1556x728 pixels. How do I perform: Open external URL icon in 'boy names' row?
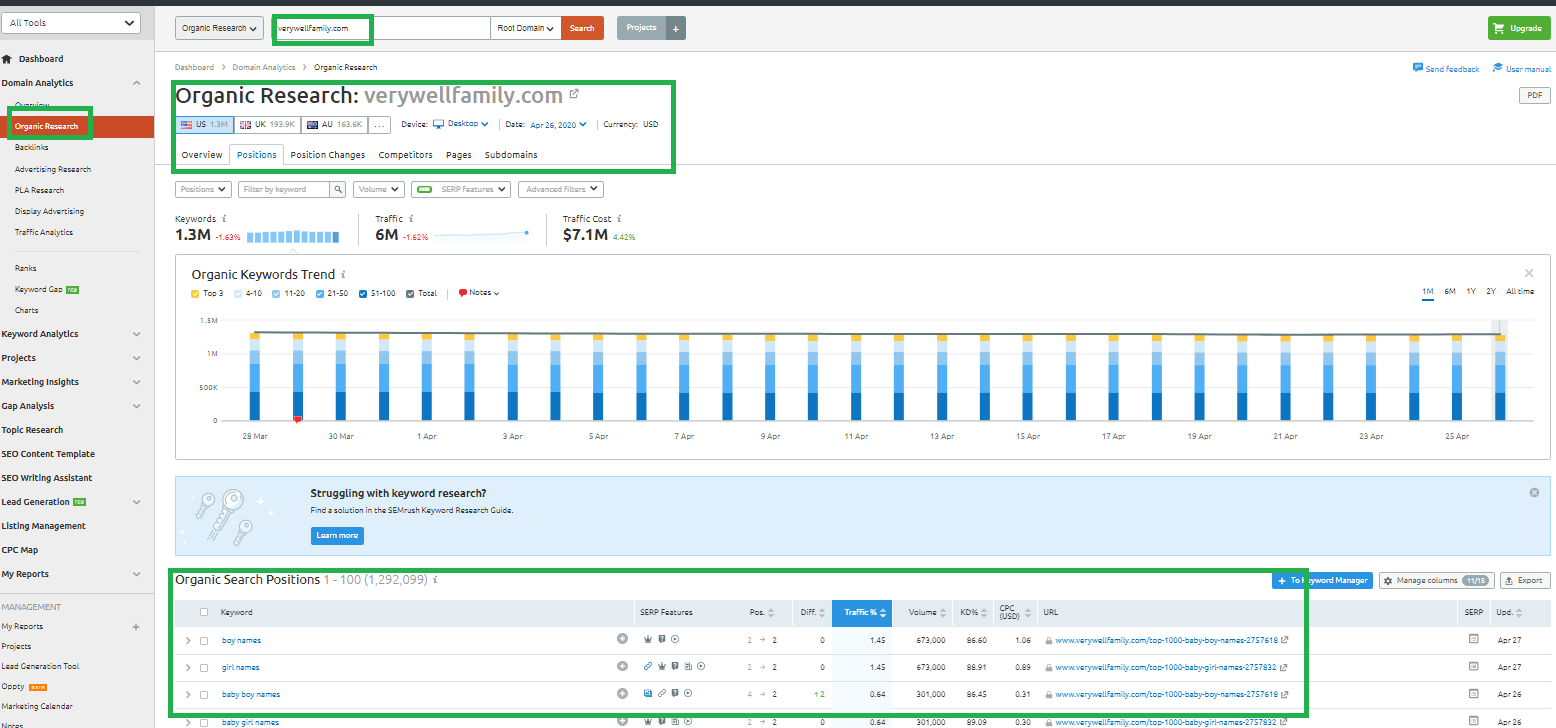point(1284,640)
